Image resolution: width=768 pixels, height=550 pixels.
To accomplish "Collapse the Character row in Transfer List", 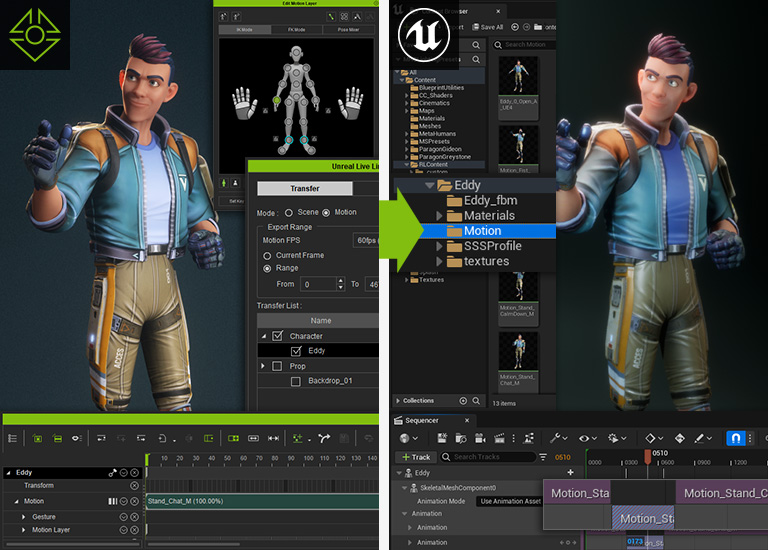I will click(264, 336).
